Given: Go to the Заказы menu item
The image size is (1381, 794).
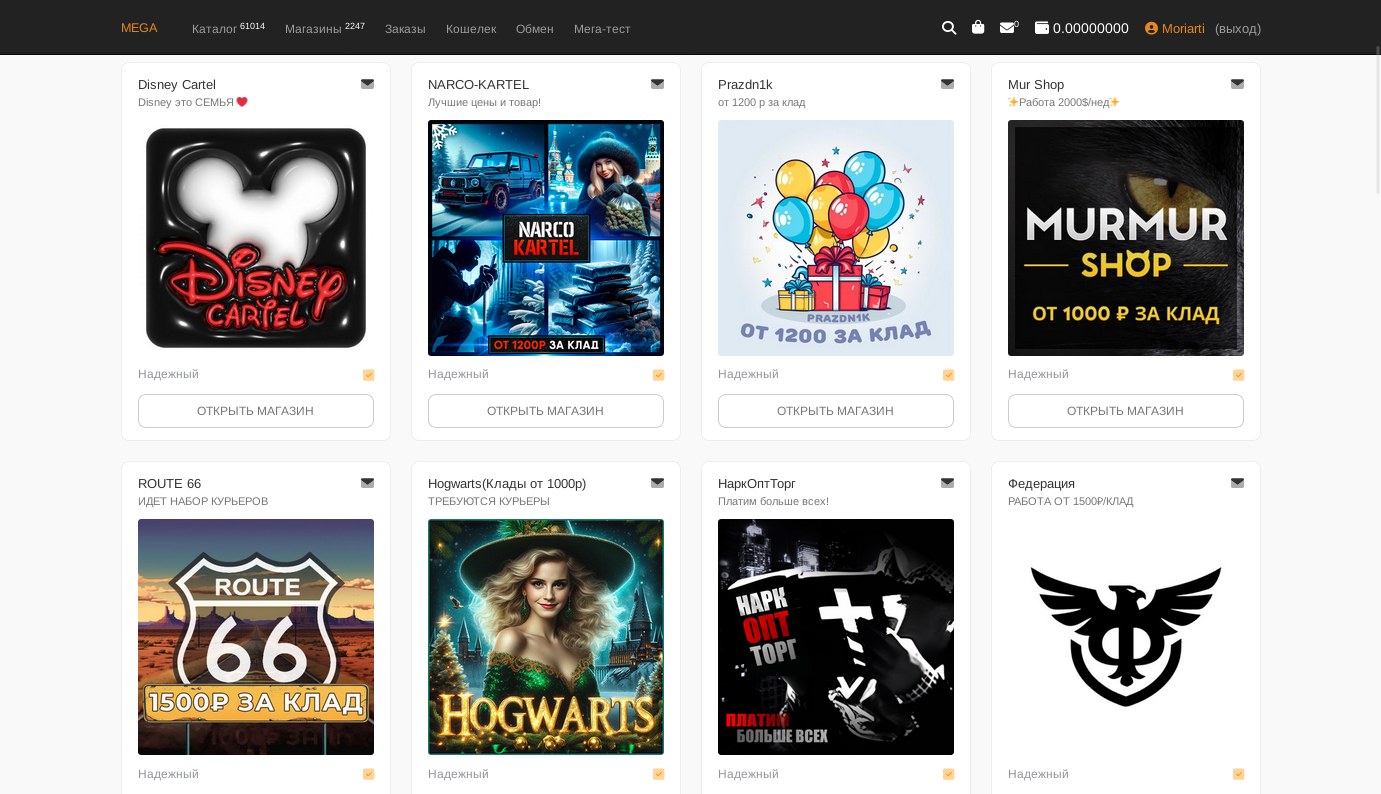Looking at the screenshot, I should pyautogui.click(x=405, y=29).
